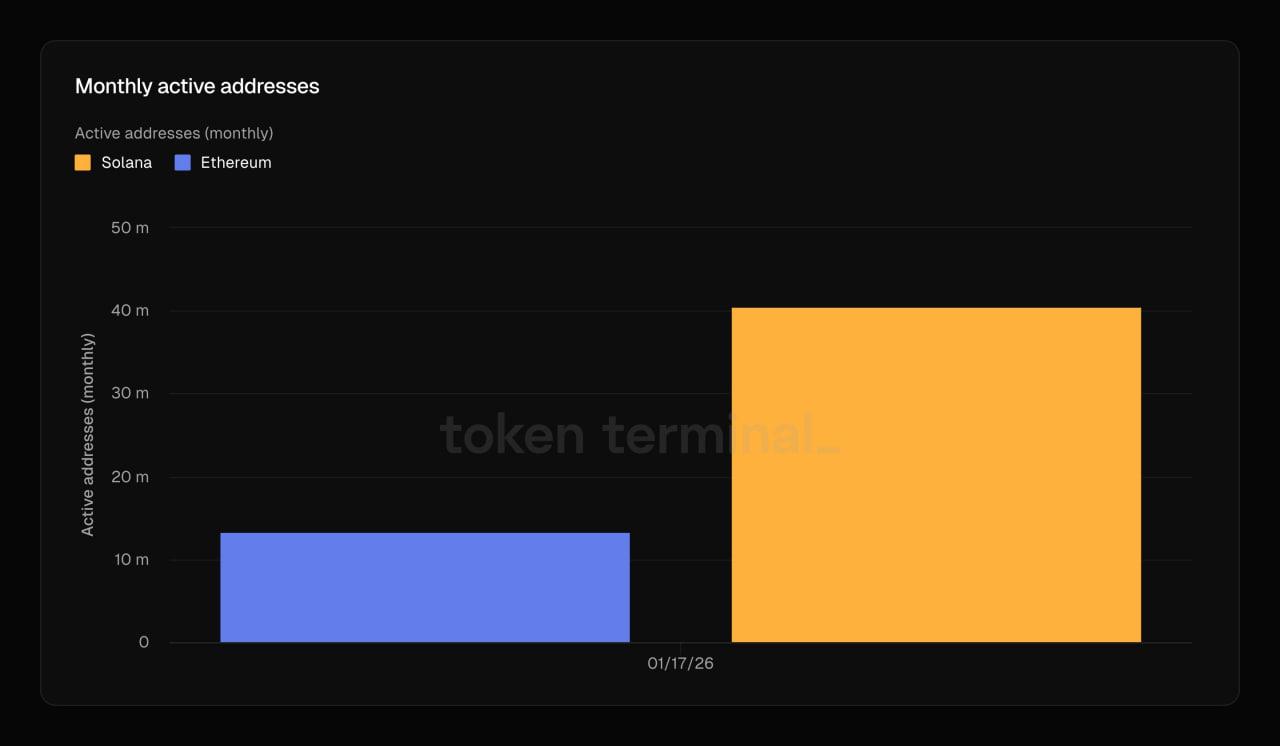The width and height of the screenshot is (1280, 746).
Task: Click the 10 m axis label
Action: [130, 559]
